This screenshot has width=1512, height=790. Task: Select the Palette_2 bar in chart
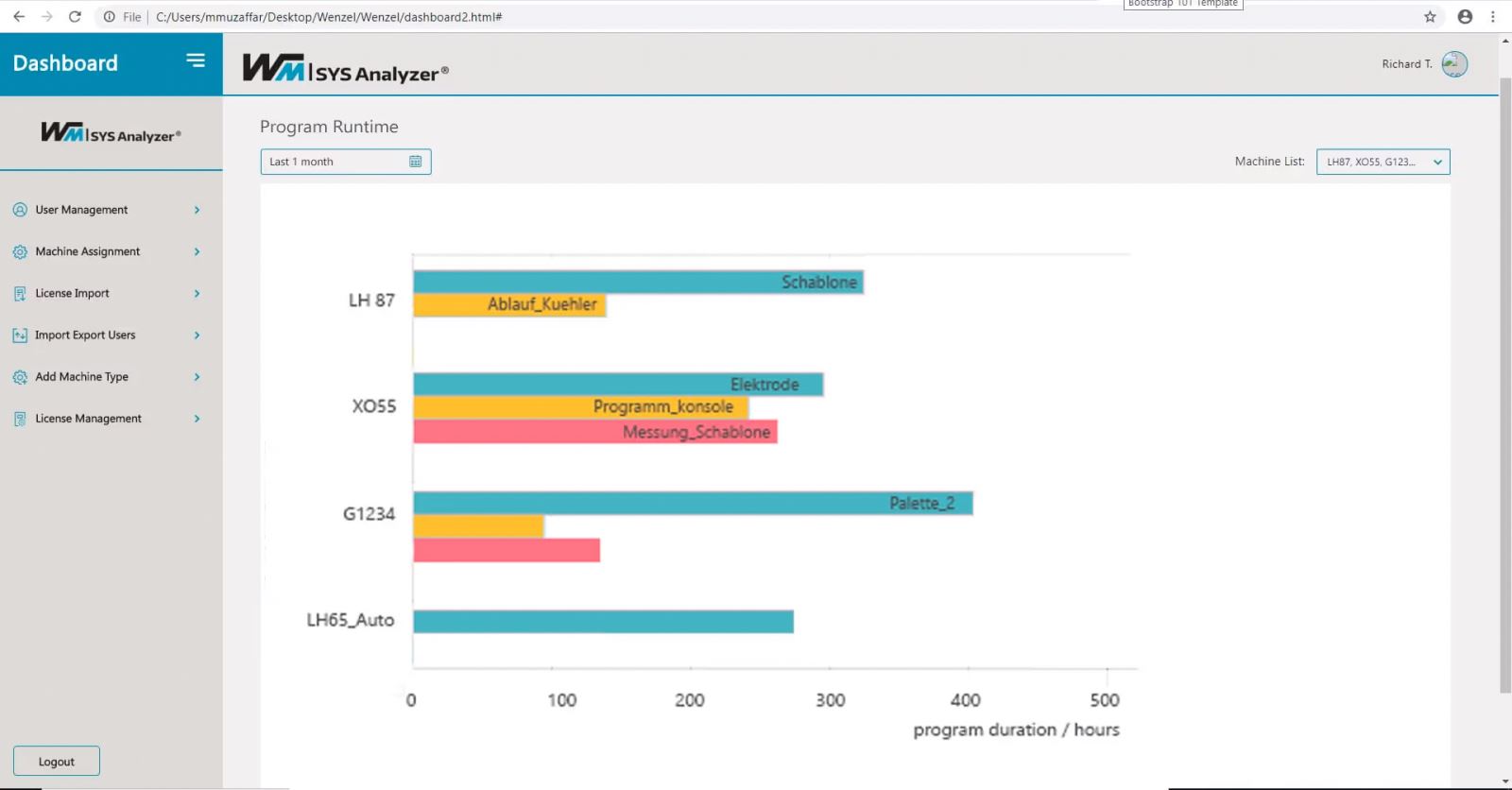point(693,503)
